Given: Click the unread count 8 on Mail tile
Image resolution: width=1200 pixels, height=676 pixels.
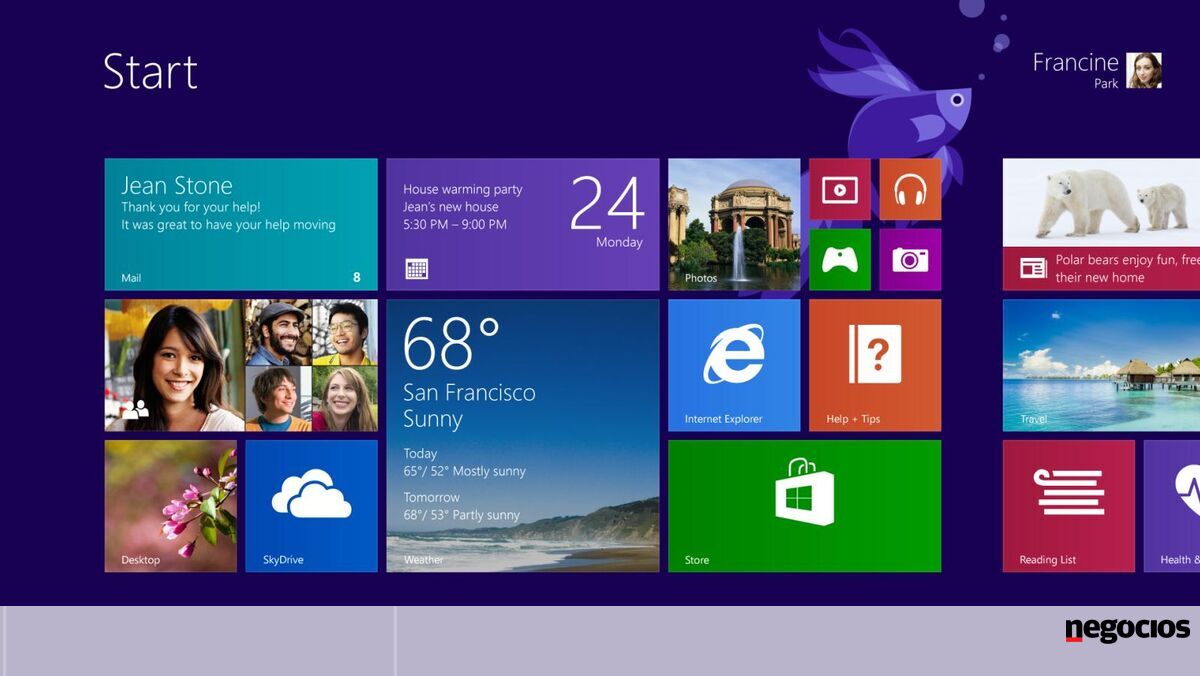Looking at the screenshot, I should click(x=357, y=277).
